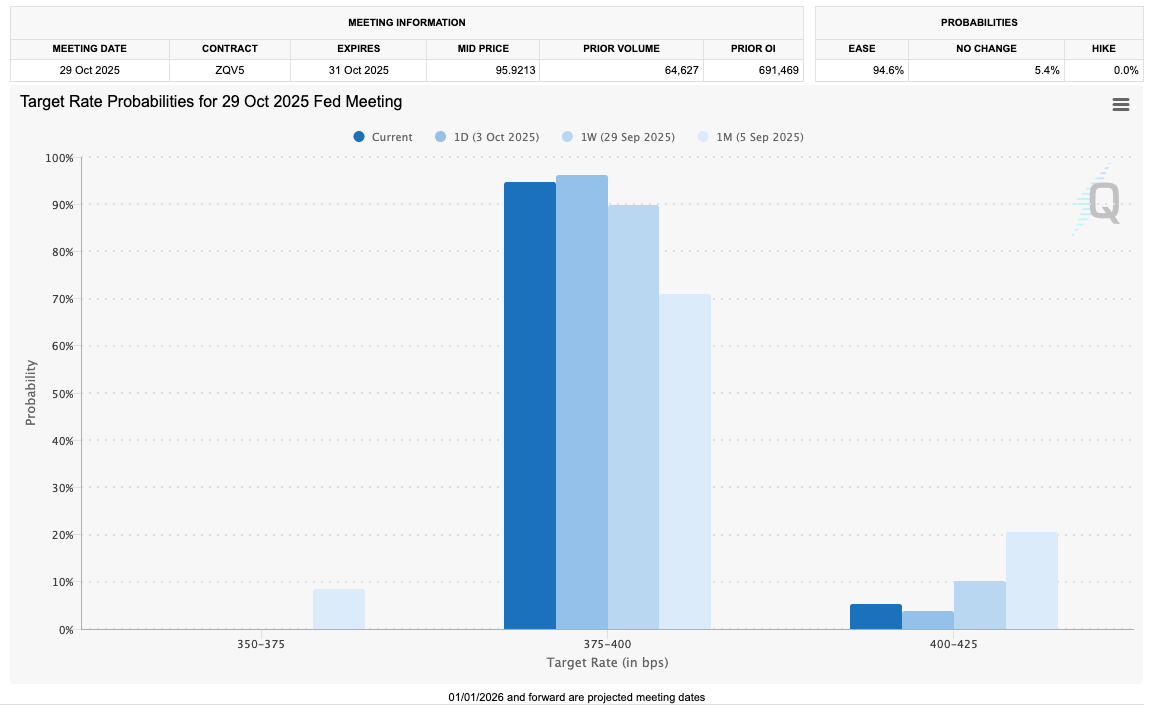
Task: Toggle the Current series in legend
Action: [x=383, y=137]
